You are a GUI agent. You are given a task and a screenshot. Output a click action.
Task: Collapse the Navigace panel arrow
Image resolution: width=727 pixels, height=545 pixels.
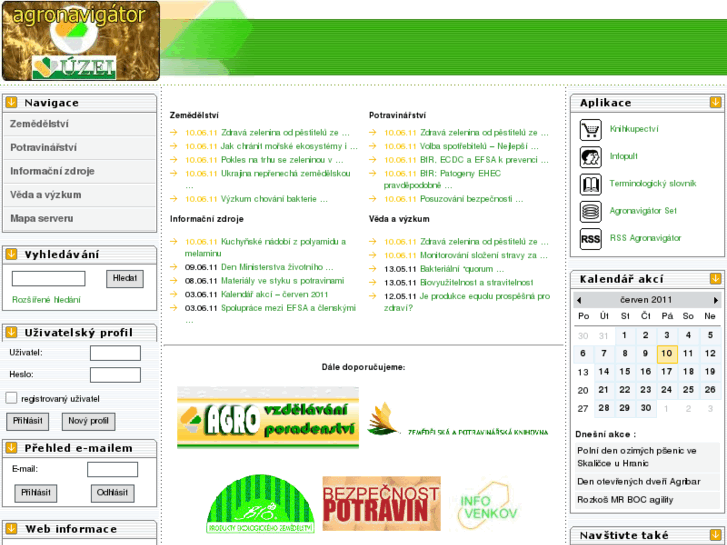click(11, 103)
